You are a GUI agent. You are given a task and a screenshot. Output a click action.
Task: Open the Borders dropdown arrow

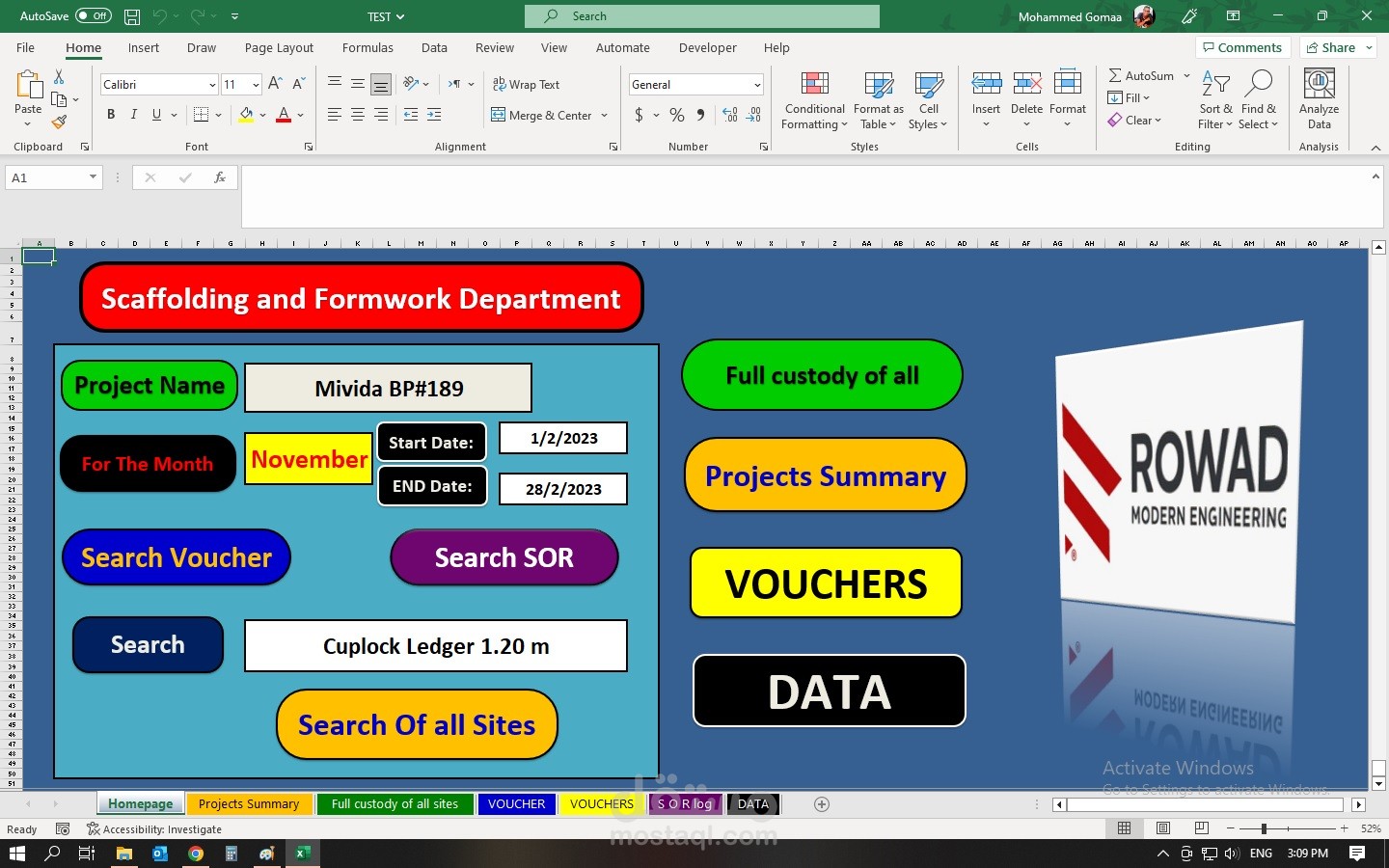[x=219, y=115]
